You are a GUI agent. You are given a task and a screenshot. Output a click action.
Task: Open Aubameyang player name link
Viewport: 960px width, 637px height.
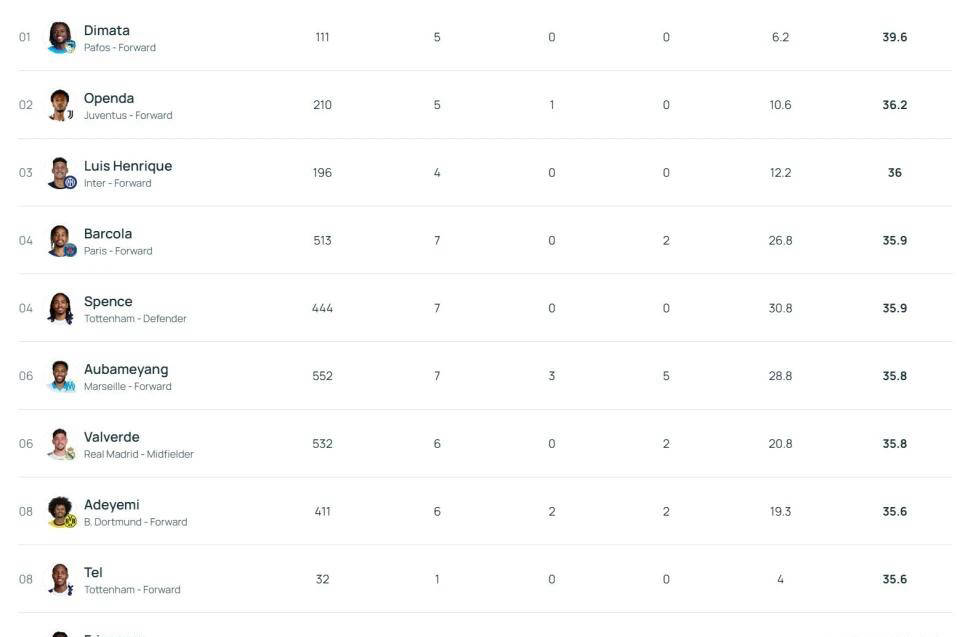tap(125, 369)
